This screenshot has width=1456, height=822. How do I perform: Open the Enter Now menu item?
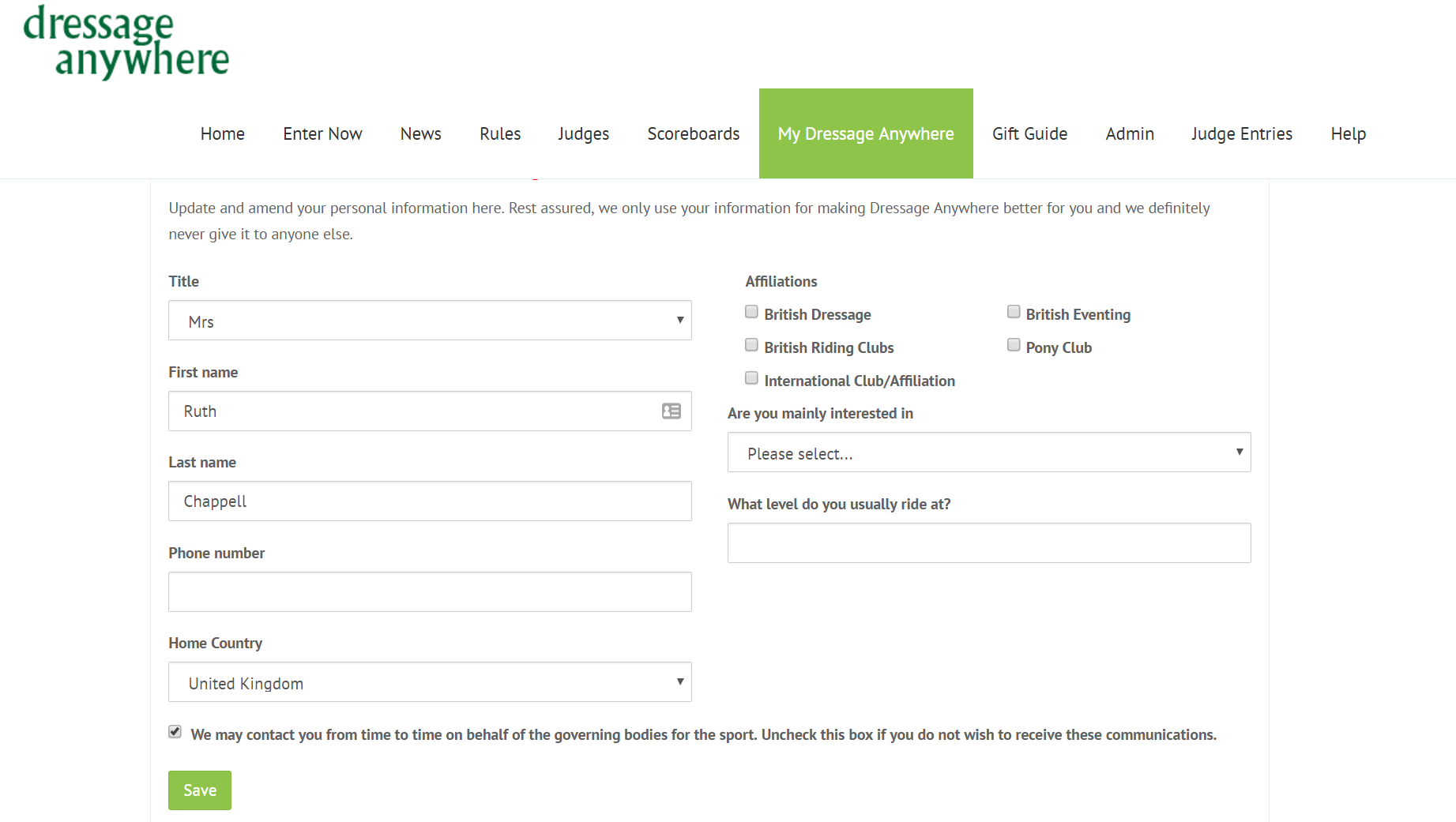point(322,133)
